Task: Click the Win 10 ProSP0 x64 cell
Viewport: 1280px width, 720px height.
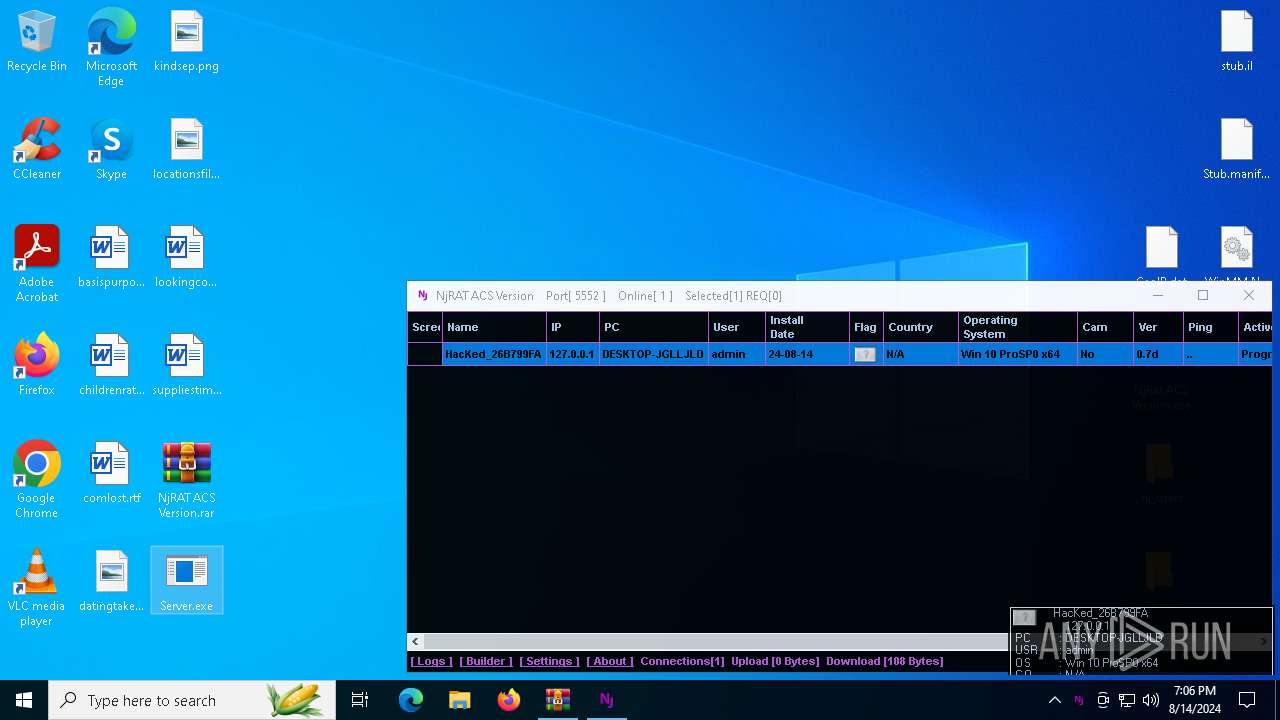Action: (x=1010, y=354)
